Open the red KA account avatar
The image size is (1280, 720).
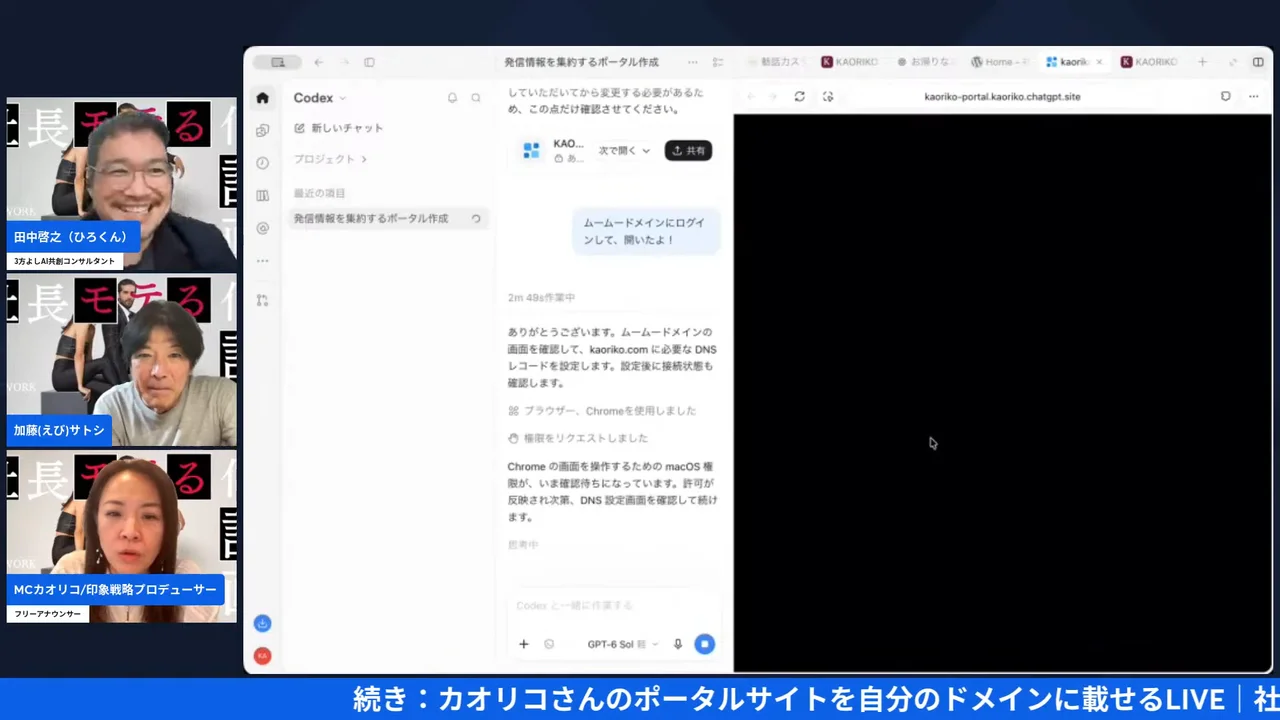click(262, 656)
